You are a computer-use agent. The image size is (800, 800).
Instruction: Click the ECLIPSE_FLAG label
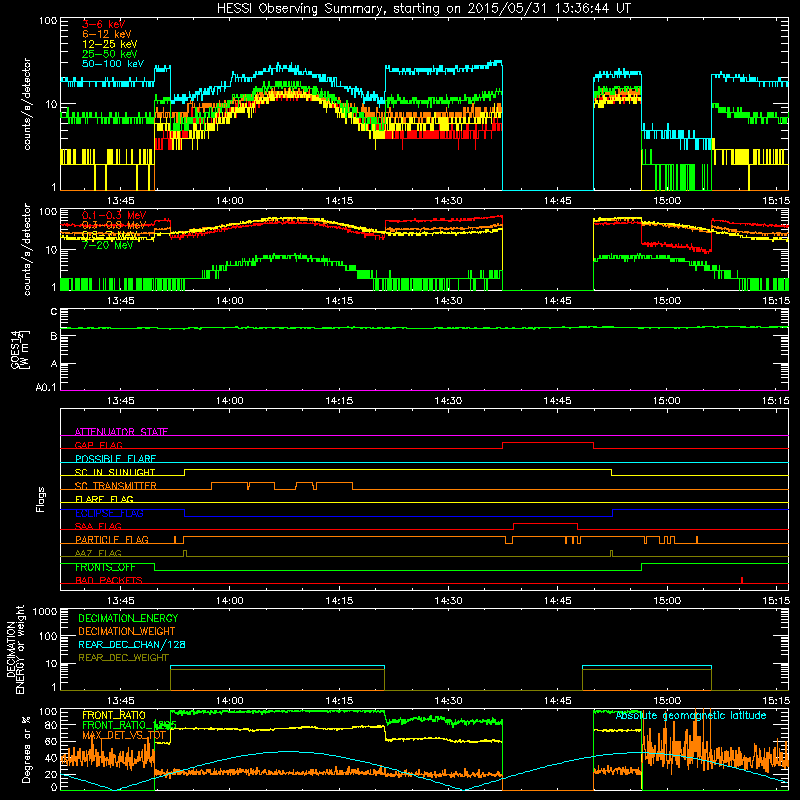pyautogui.click(x=109, y=513)
